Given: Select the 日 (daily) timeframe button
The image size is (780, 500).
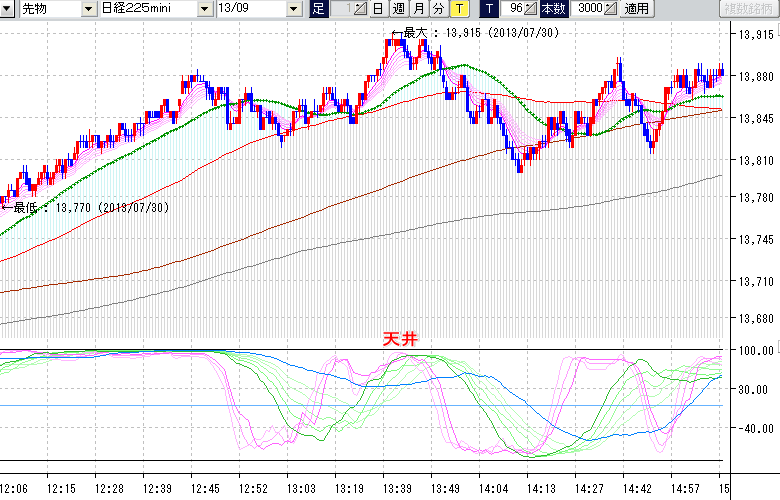Looking at the screenshot, I should point(377,9).
